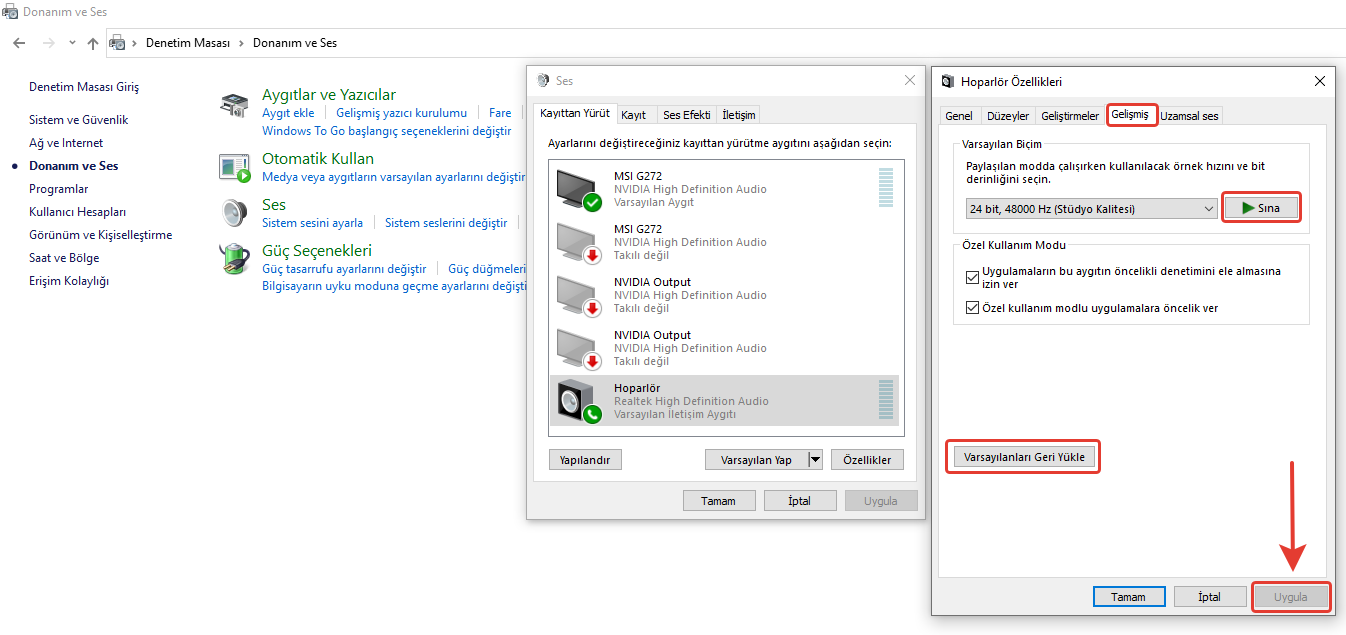This screenshot has height=635, width=1346.
Task: Go back with the back arrow button
Action: (x=19, y=43)
